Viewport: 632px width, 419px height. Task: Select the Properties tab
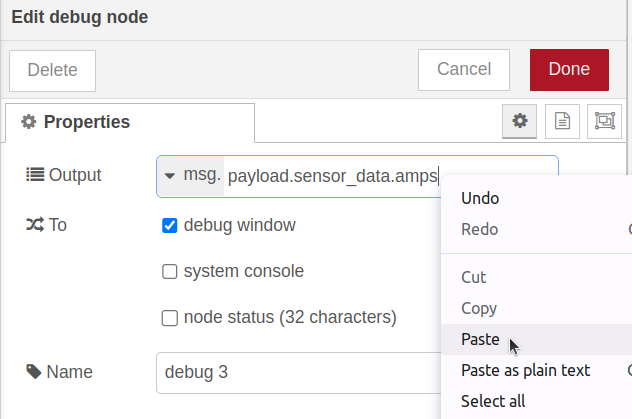(x=130, y=122)
